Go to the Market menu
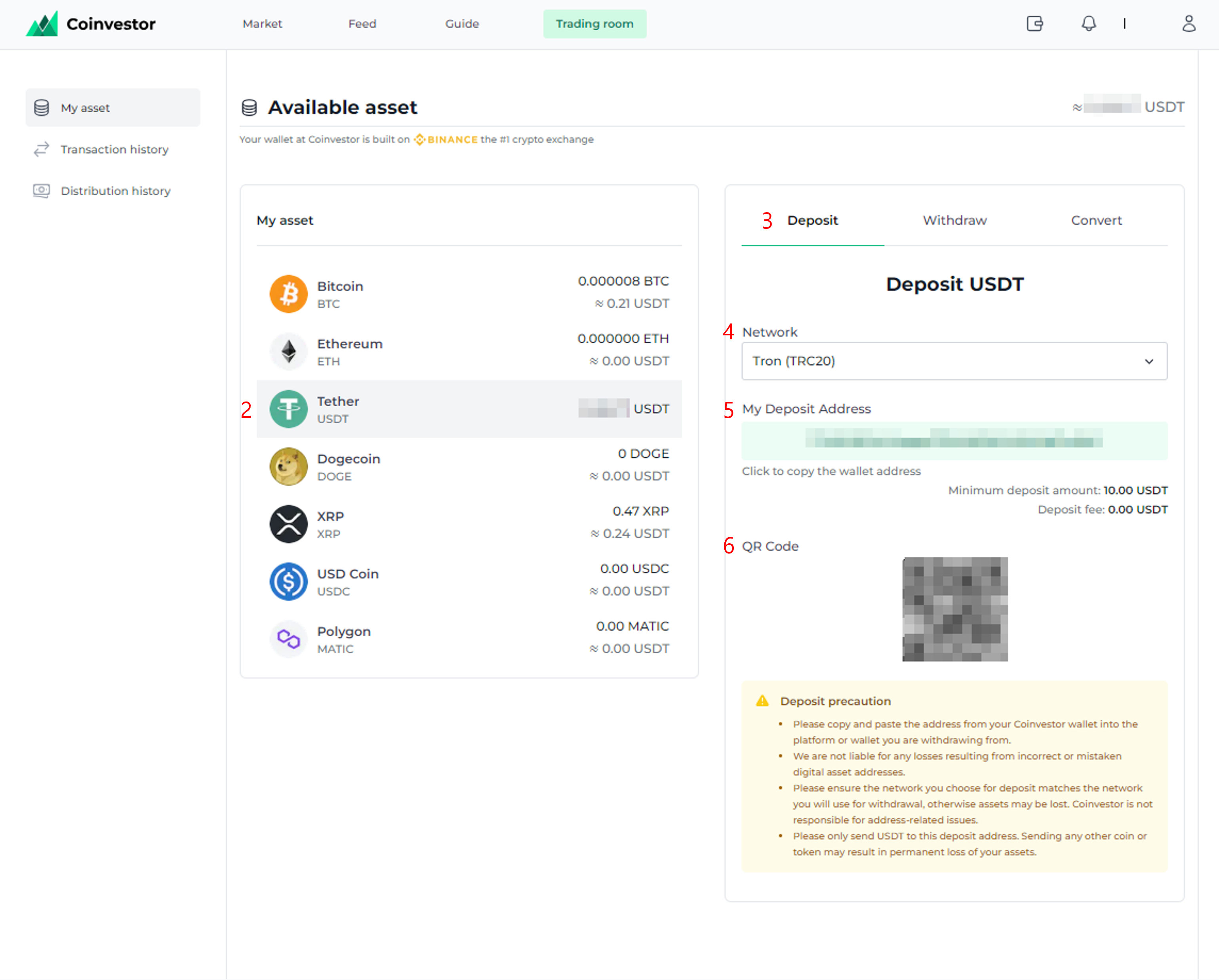This screenshot has height=980, width=1219. click(262, 24)
